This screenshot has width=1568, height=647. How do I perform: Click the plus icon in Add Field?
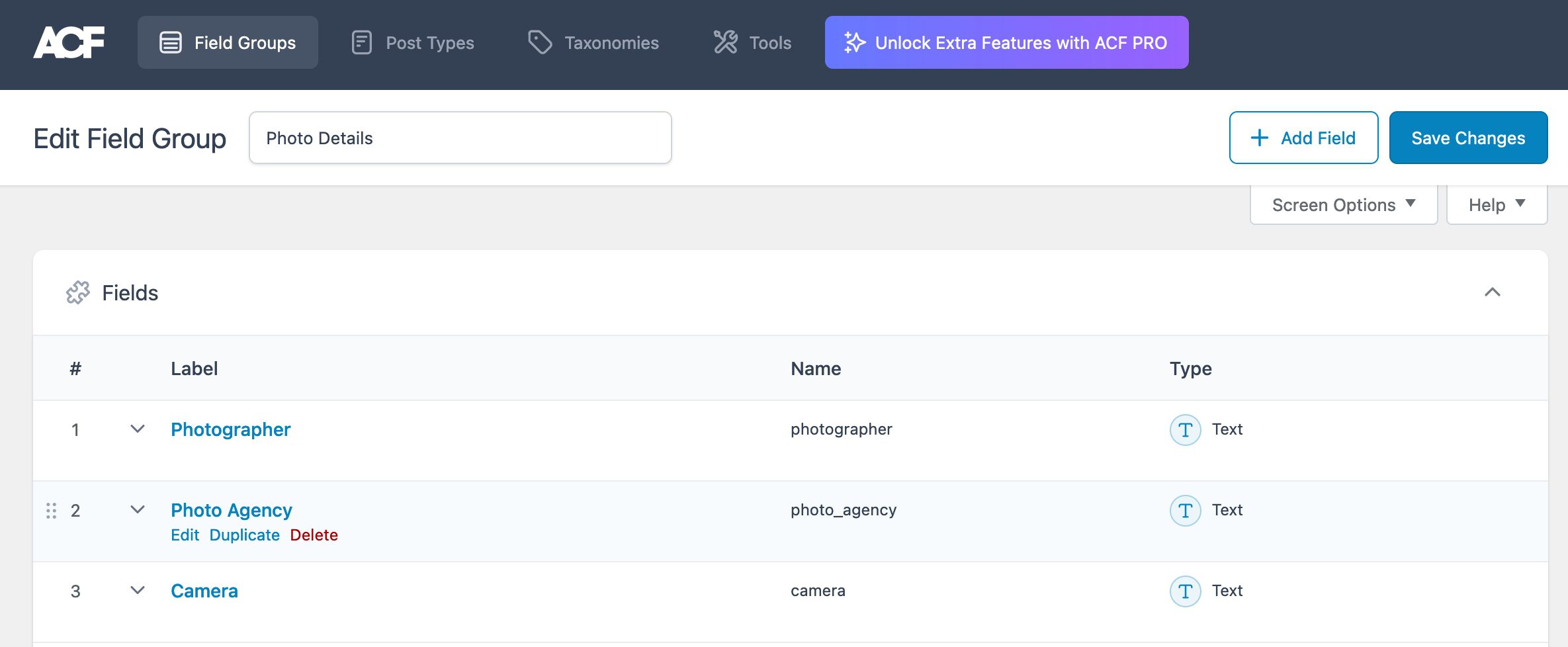1259,138
